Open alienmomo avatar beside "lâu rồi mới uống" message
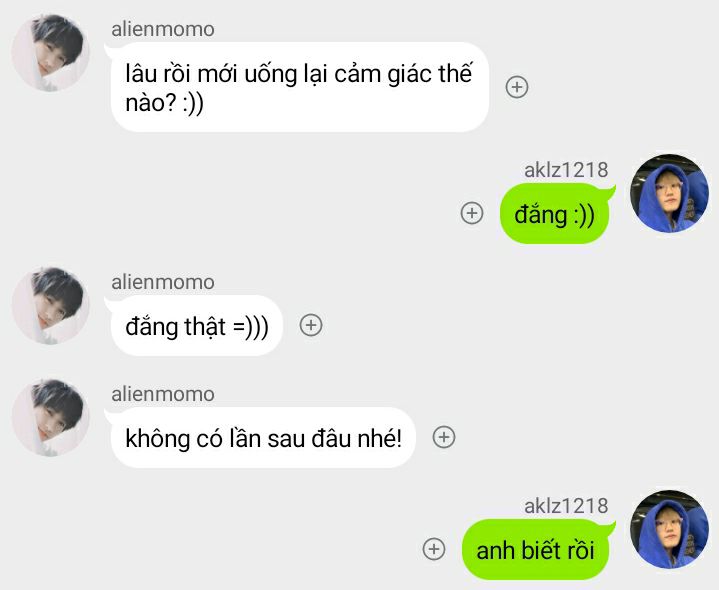The width and height of the screenshot is (719, 590). point(50,53)
